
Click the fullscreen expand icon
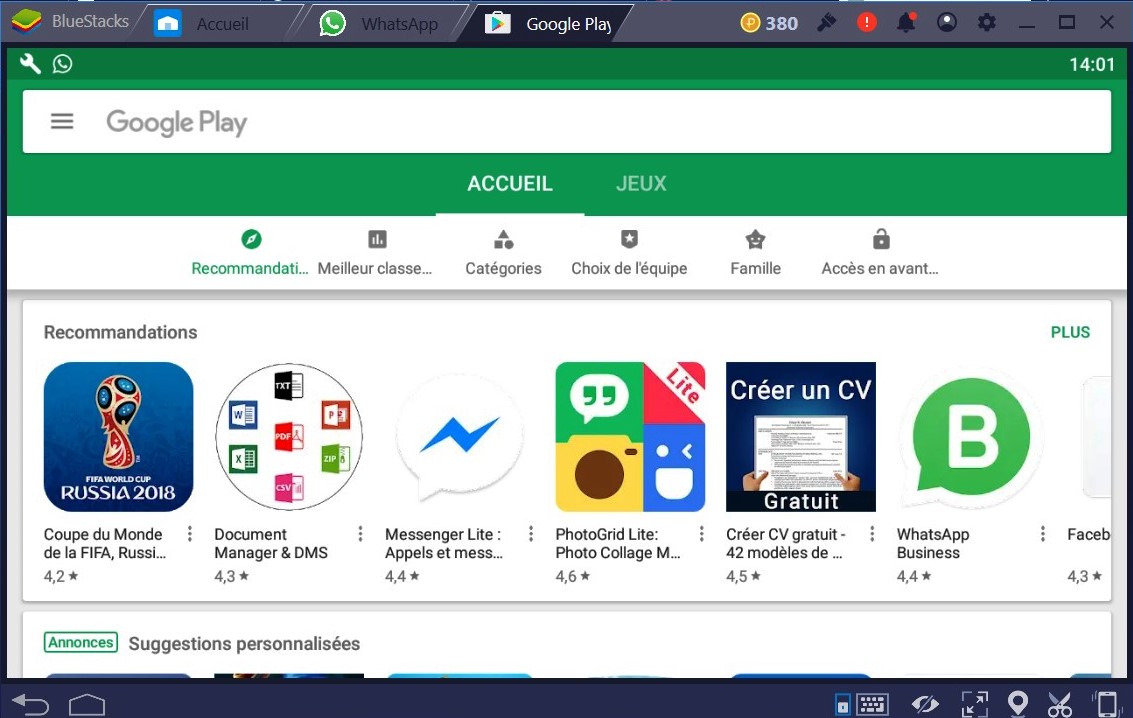tap(974, 704)
